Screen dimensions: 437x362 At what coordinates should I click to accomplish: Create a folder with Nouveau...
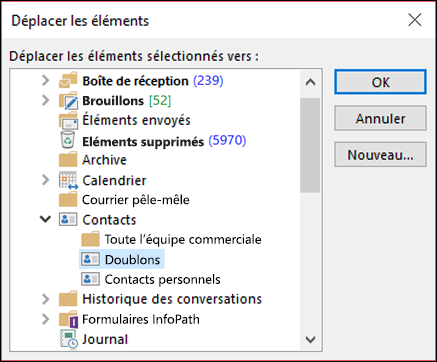click(x=380, y=155)
